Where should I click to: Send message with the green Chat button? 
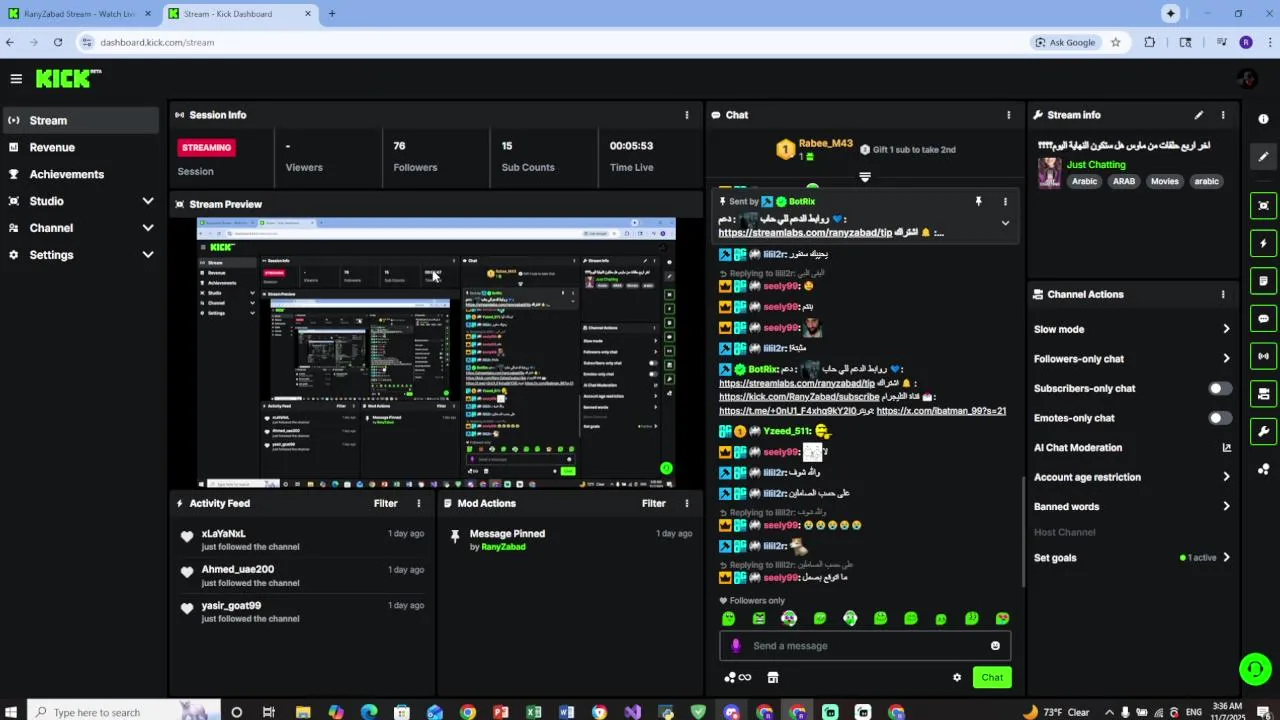click(x=992, y=677)
